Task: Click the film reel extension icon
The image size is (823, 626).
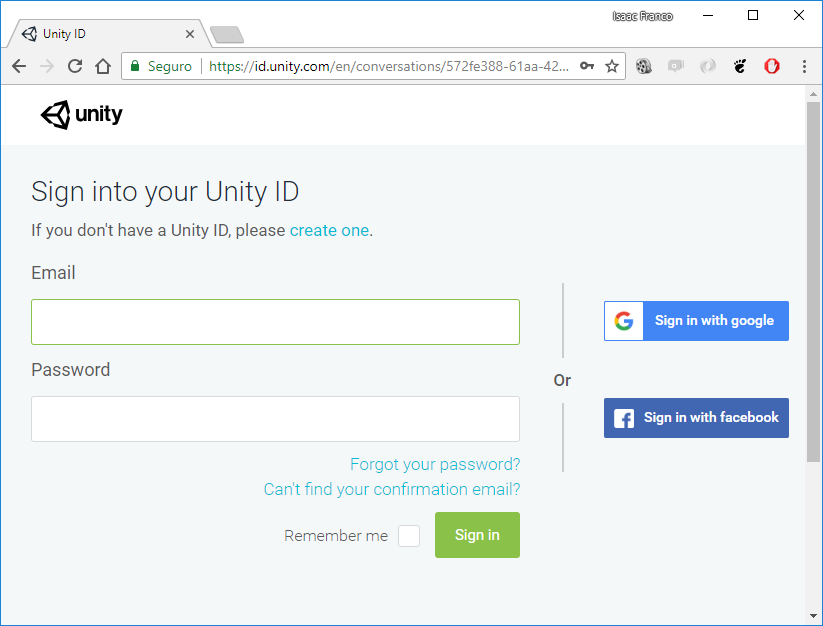Action: (644, 66)
